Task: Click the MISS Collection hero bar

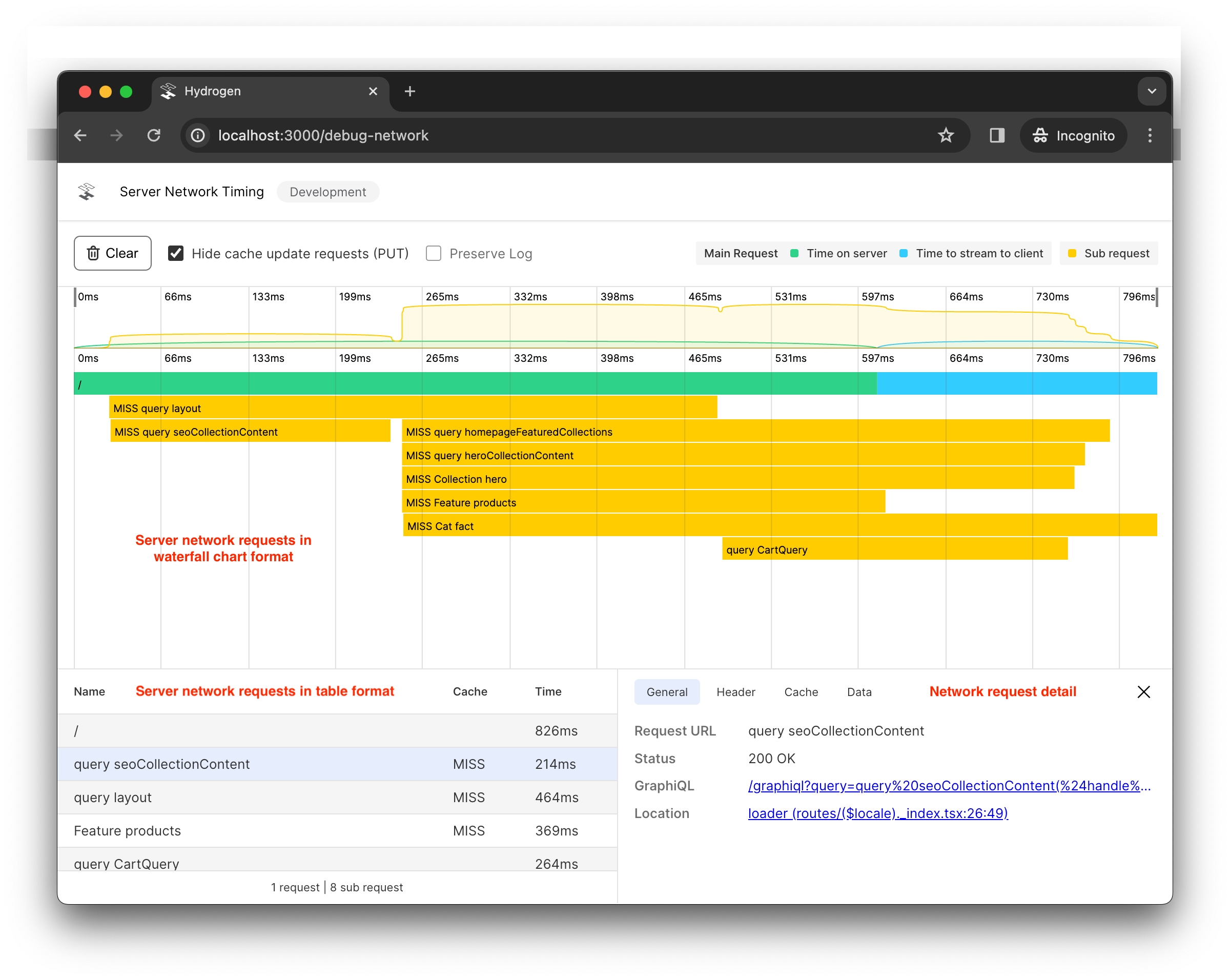Action: pyautogui.click(x=738, y=479)
